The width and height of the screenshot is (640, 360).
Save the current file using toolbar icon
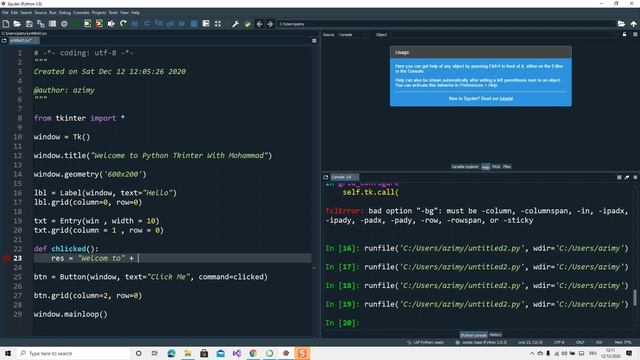[29, 24]
